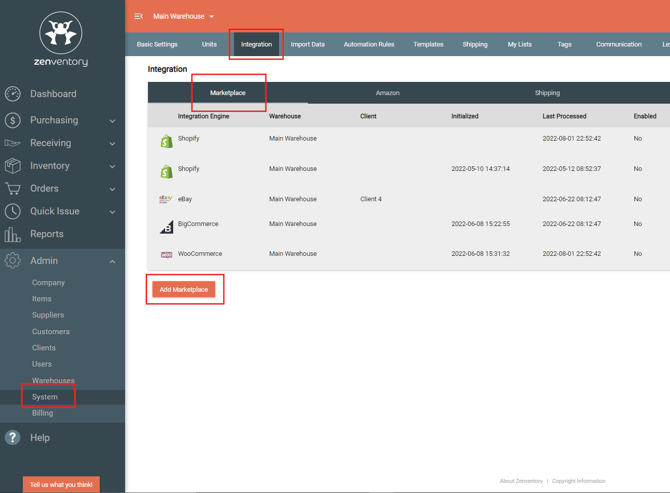
Task: Switch to the Amazon sub-tab
Action: click(x=388, y=93)
